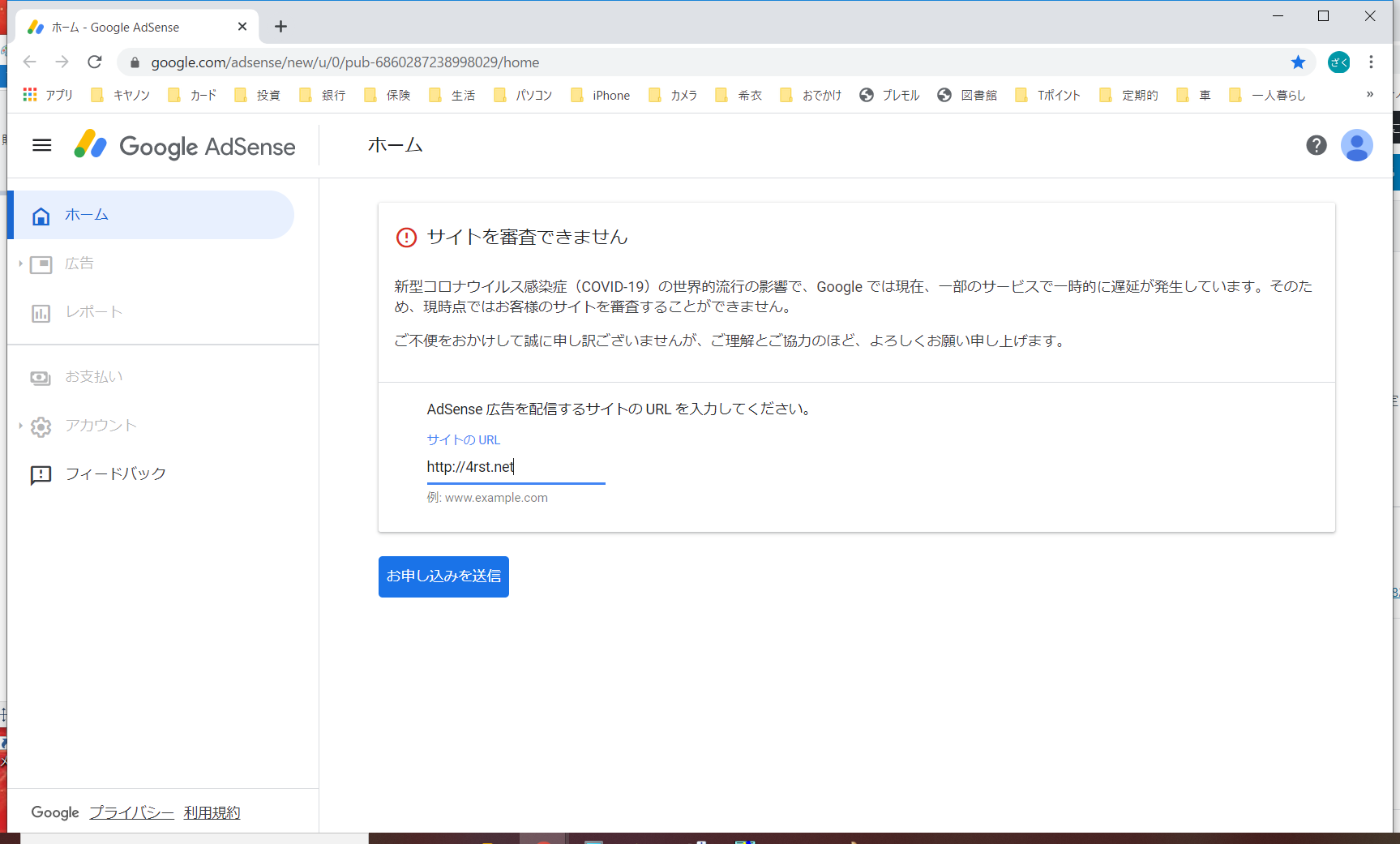Open the 生活 bookmark folder

coord(452,95)
